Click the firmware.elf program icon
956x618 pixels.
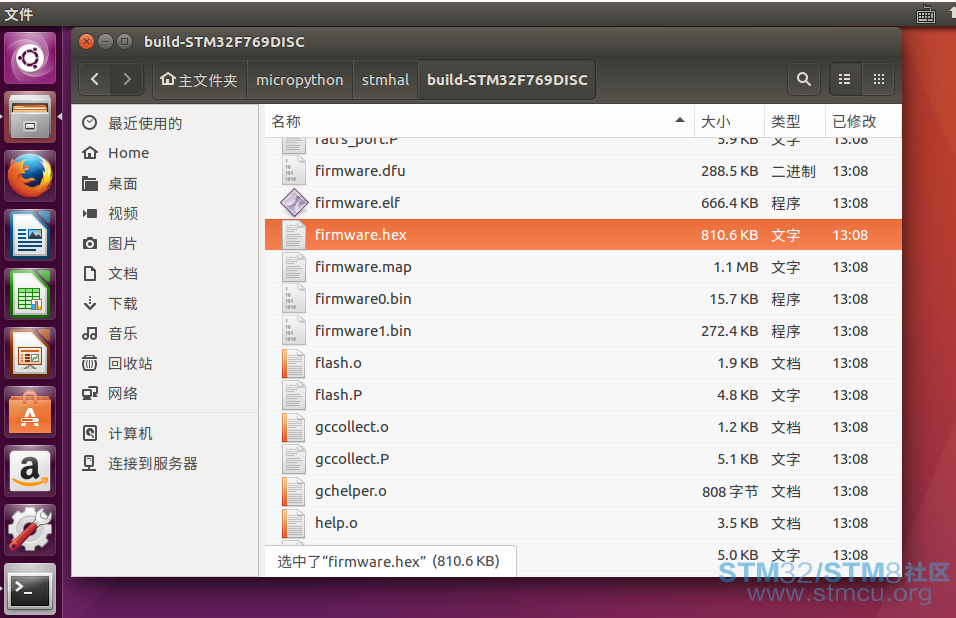294,203
